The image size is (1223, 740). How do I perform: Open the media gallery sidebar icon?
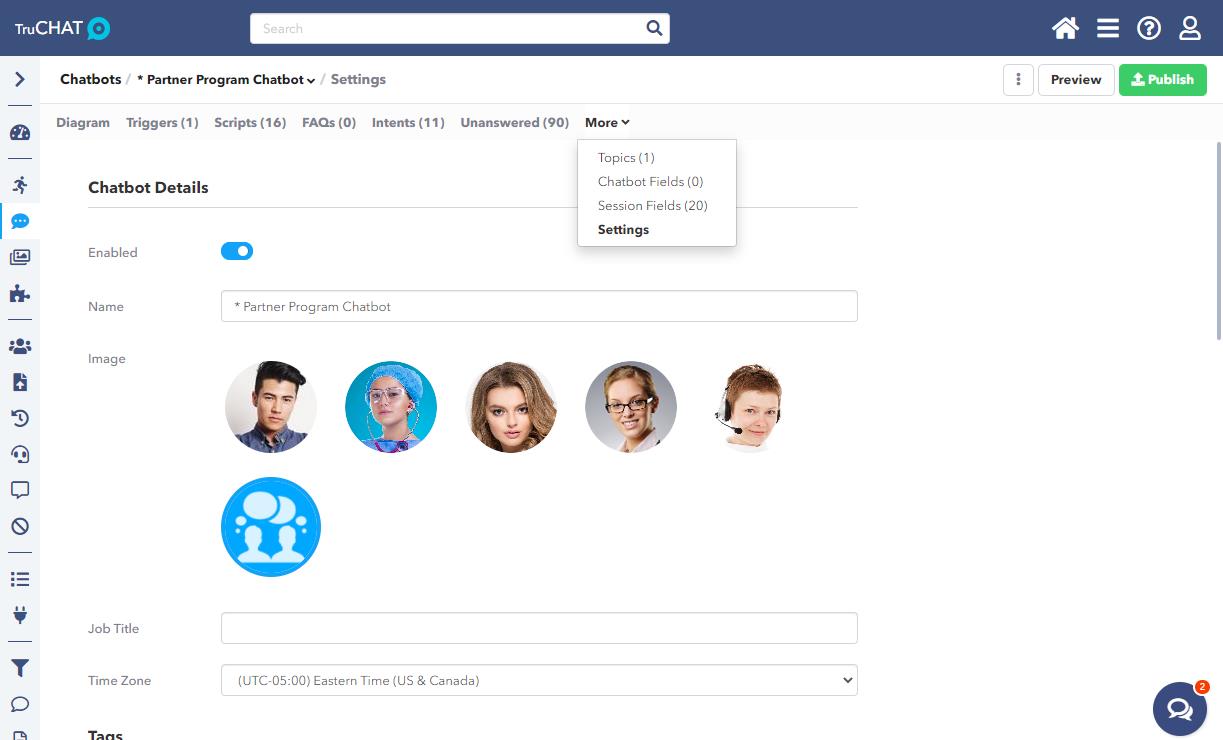point(20,257)
